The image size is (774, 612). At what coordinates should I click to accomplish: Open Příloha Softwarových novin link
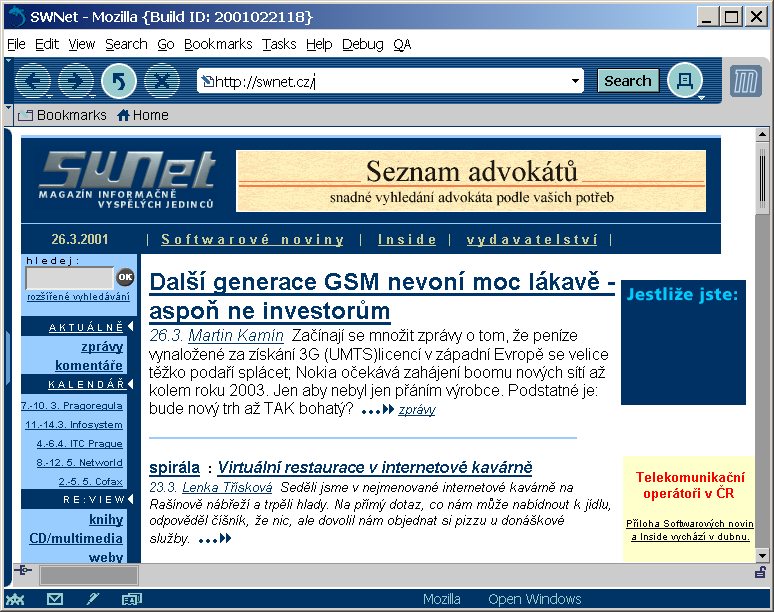point(690,530)
